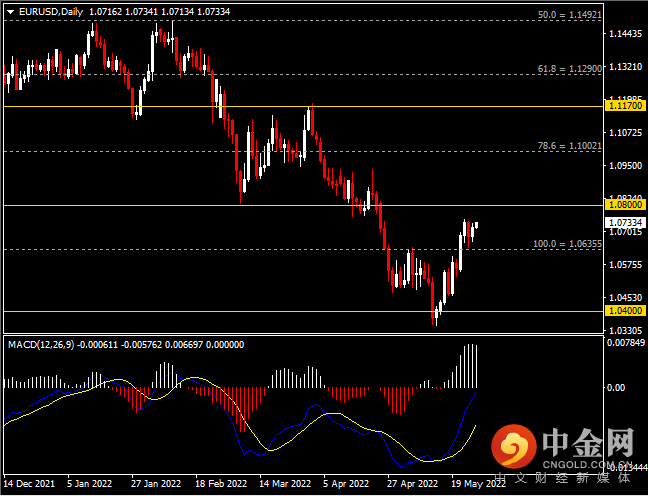Screen dimensions: 648x496
Task: Click the 5 Apr 2022 date label
Action: [346, 484]
